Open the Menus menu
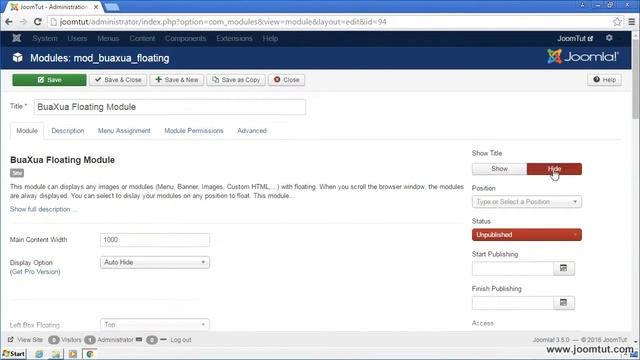This screenshot has height=360, width=640. click(x=108, y=38)
